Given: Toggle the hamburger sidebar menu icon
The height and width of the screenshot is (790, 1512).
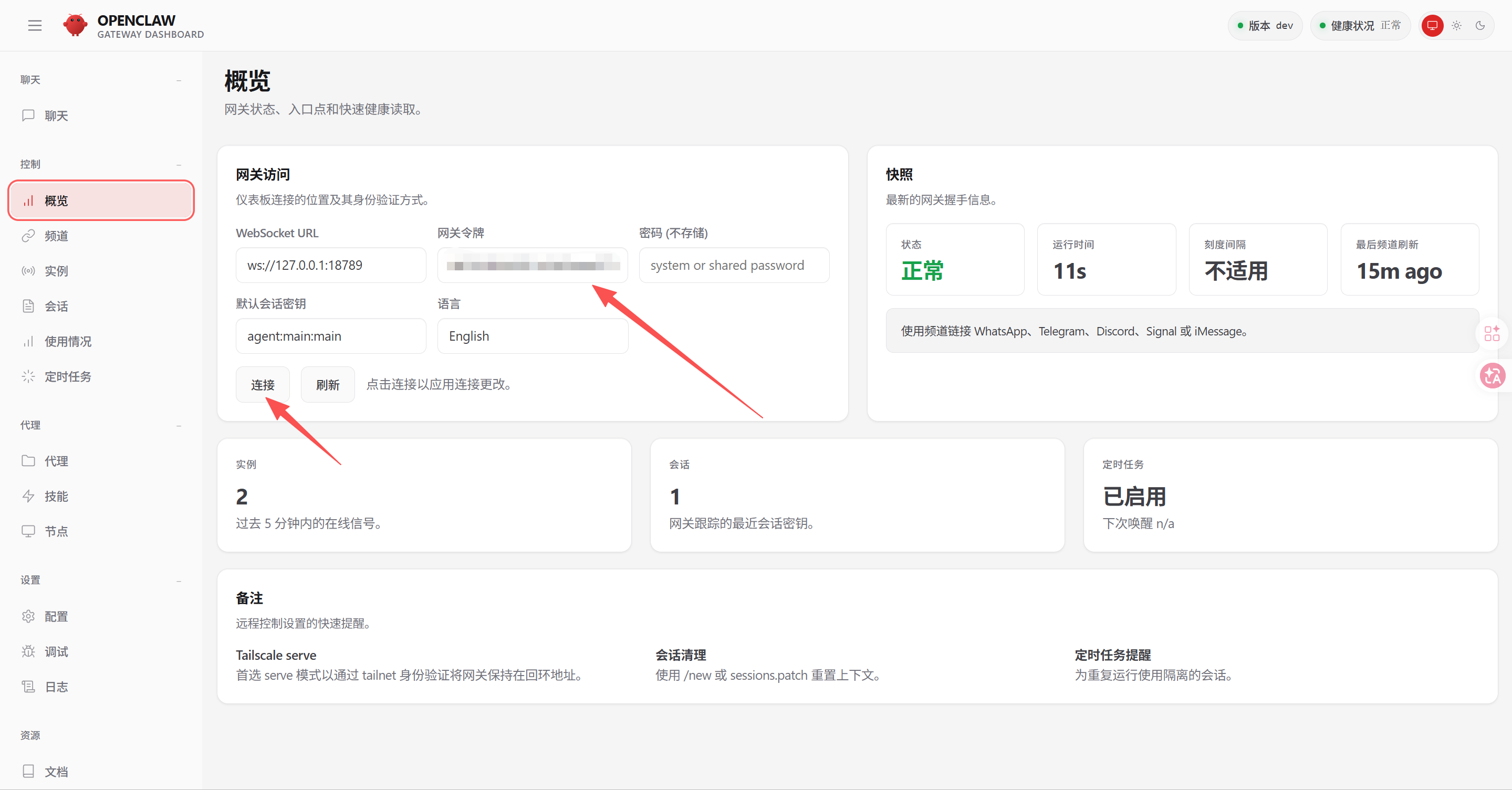Looking at the screenshot, I should point(35,25).
